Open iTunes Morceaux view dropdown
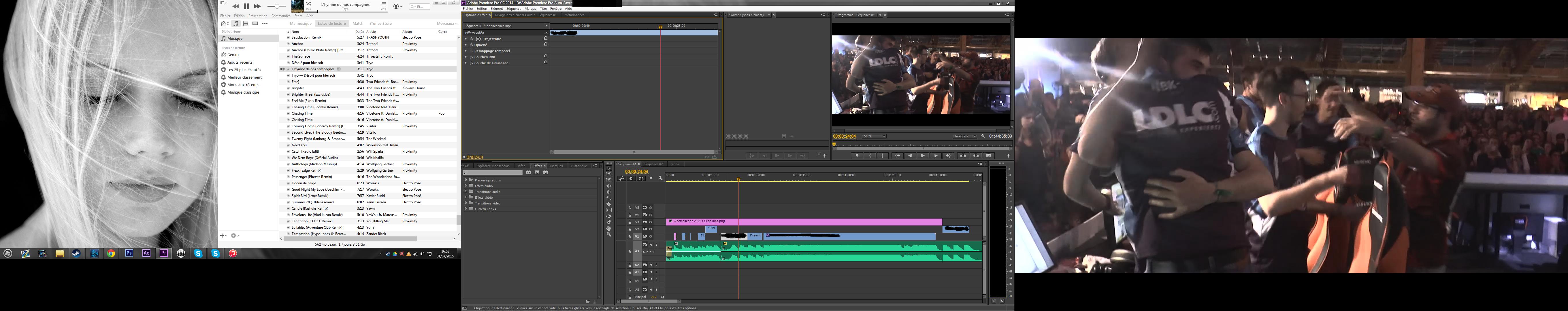This screenshot has width=1568, height=311. [447, 23]
